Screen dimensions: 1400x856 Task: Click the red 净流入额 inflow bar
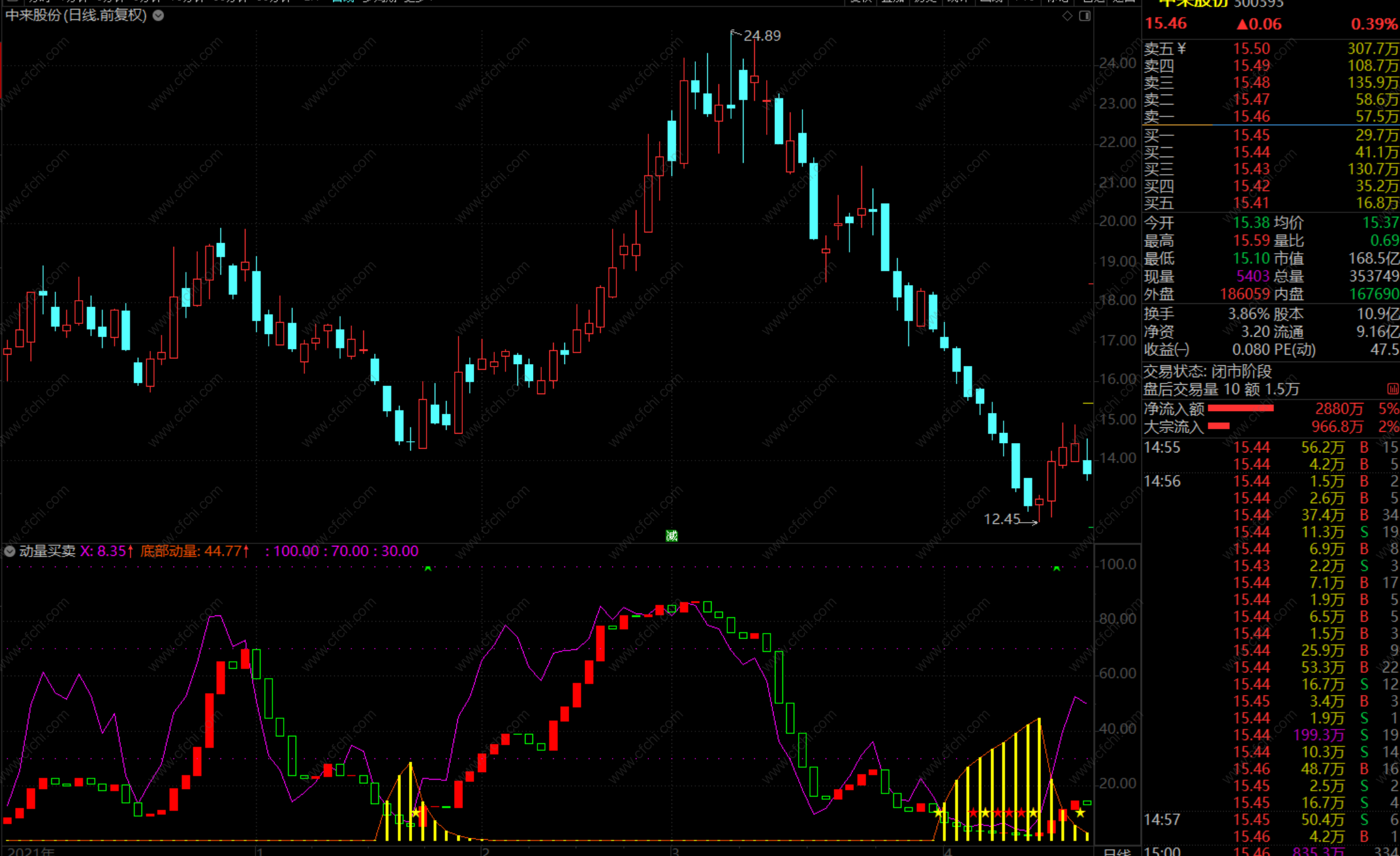tap(1240, 409)
